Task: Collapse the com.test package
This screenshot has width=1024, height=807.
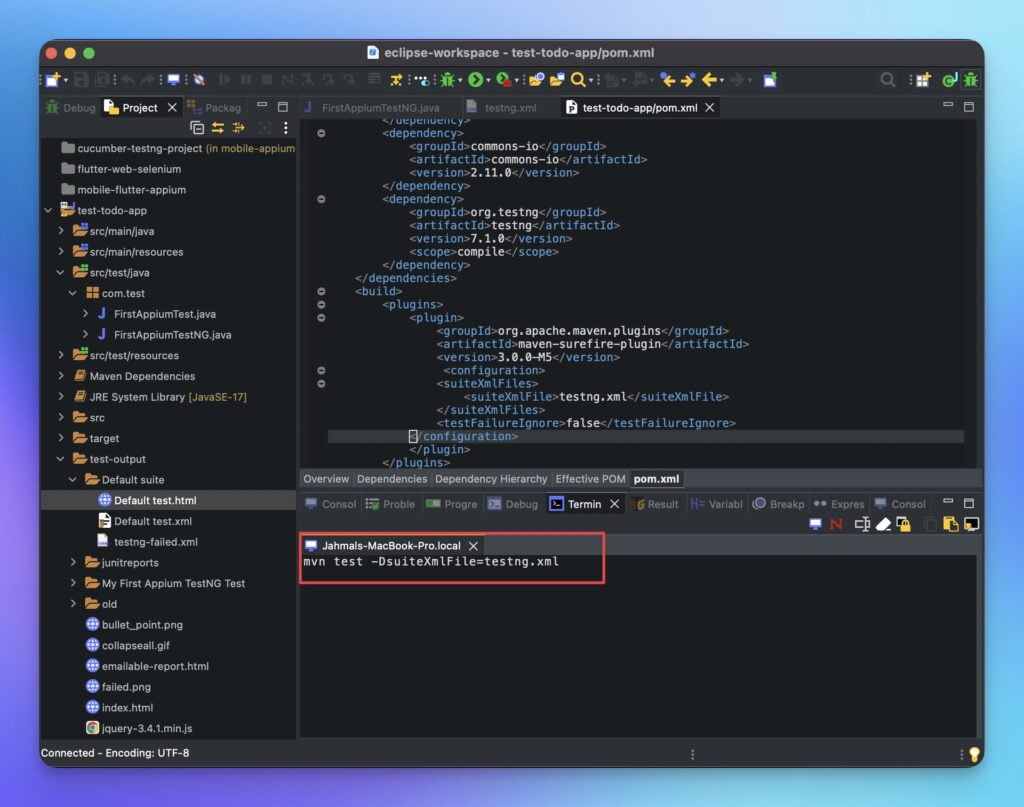Action: point(73,293)
